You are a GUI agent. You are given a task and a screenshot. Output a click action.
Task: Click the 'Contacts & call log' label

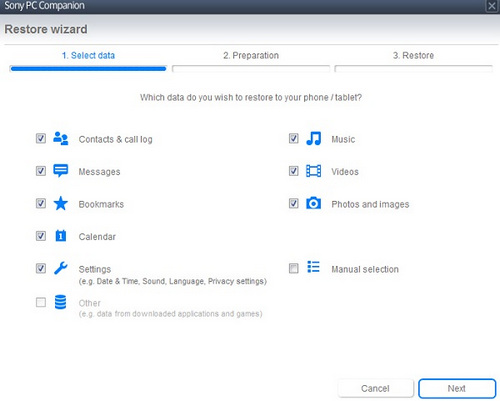115,139
